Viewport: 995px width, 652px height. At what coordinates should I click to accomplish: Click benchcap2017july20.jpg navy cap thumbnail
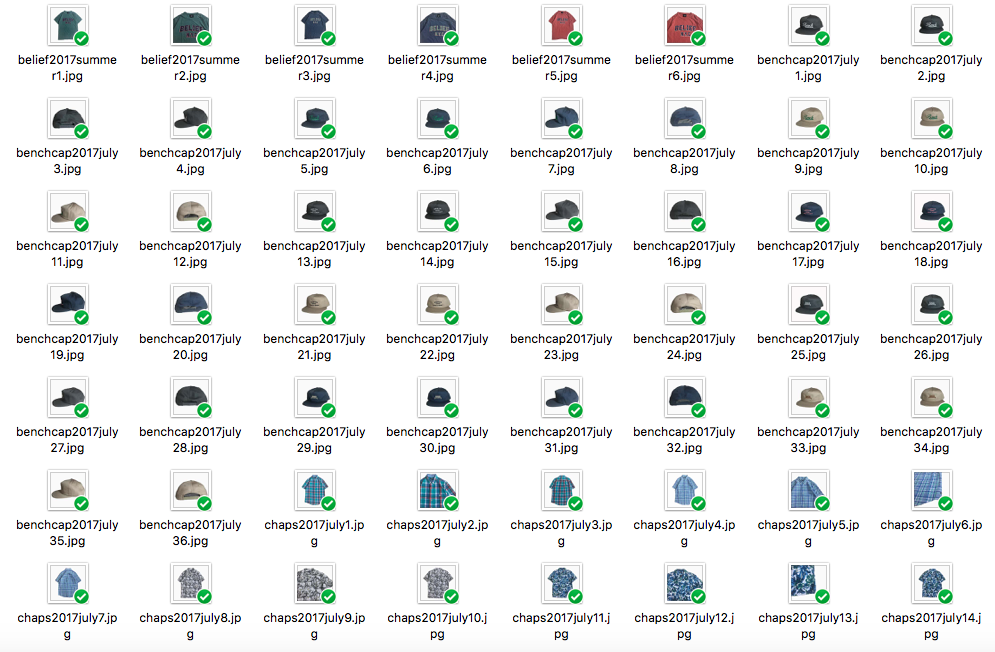point(191,304)
